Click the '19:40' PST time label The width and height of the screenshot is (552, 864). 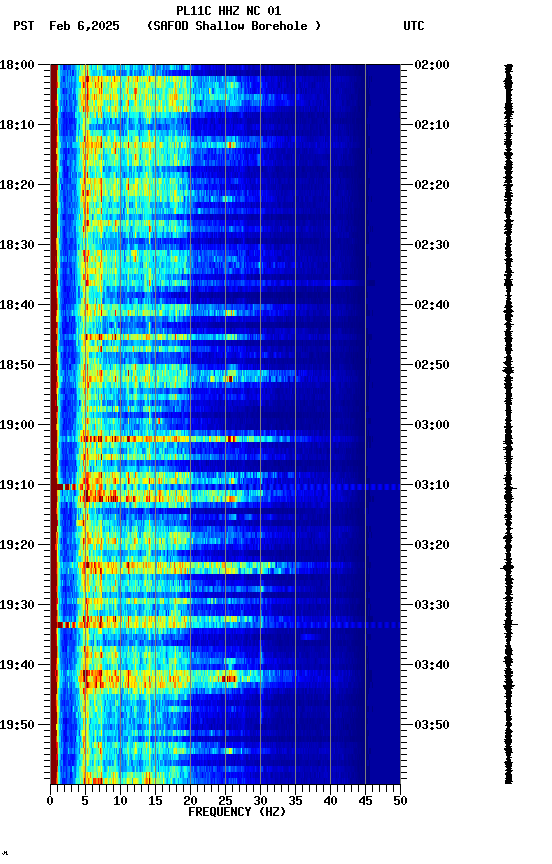point(17,665)
